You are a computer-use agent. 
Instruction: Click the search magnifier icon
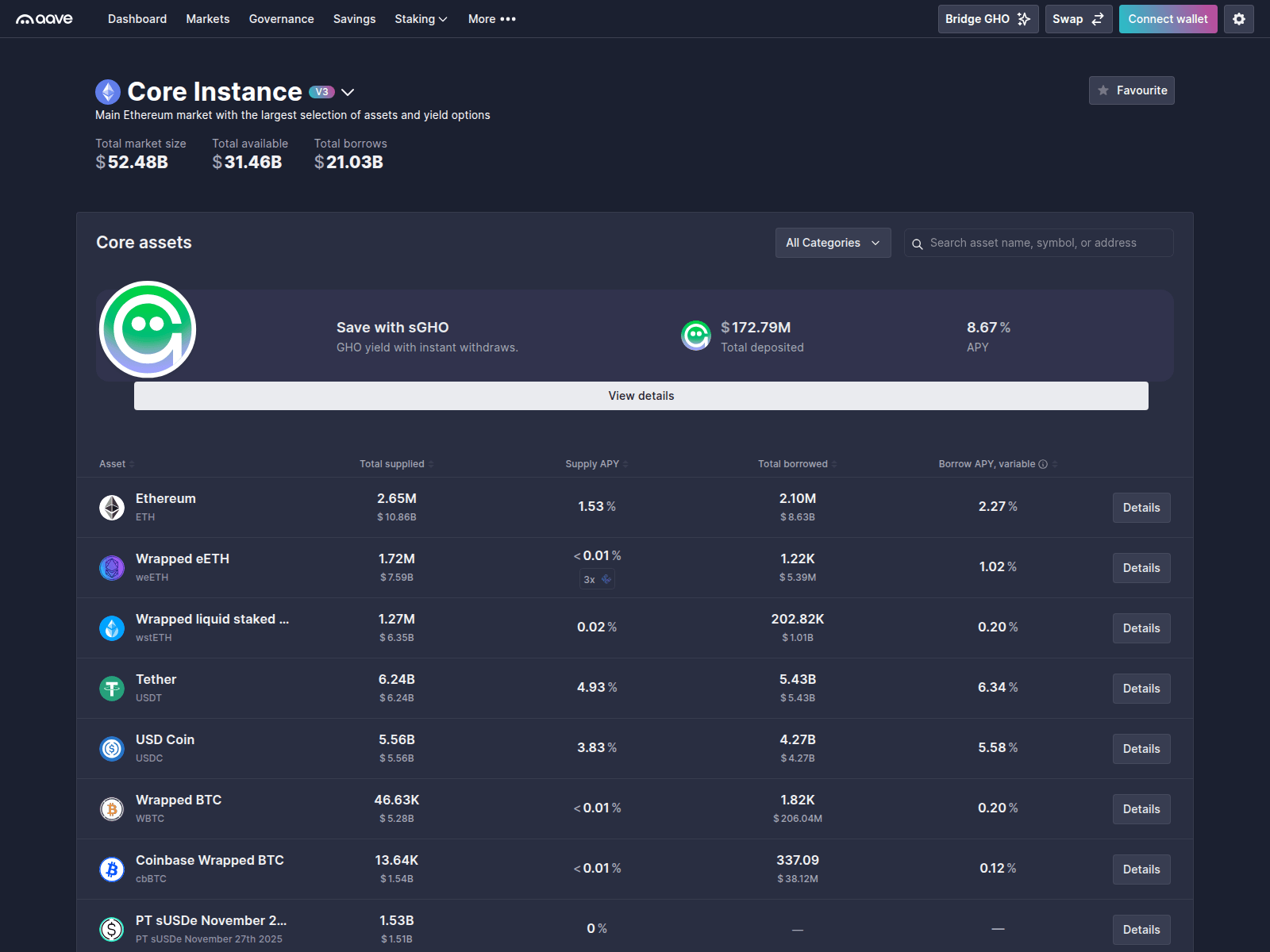pos(918,244)
